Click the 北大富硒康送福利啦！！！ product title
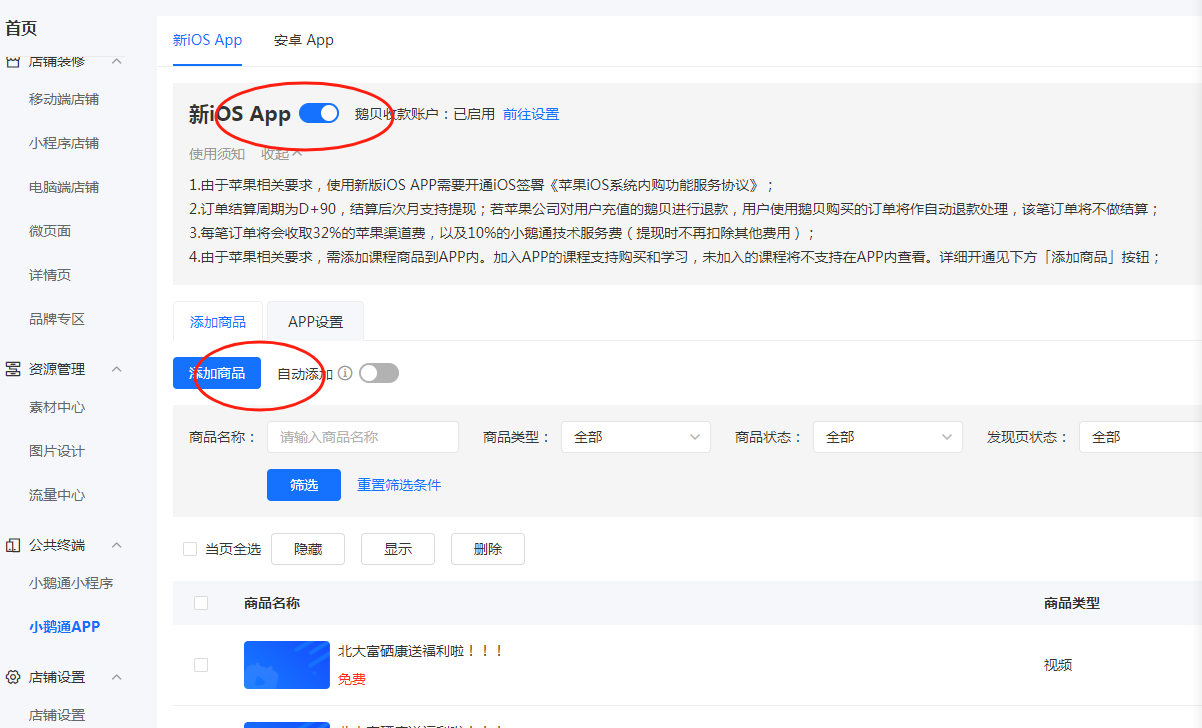This screenshot has height=728, width=1202. (x=421, y=651)
